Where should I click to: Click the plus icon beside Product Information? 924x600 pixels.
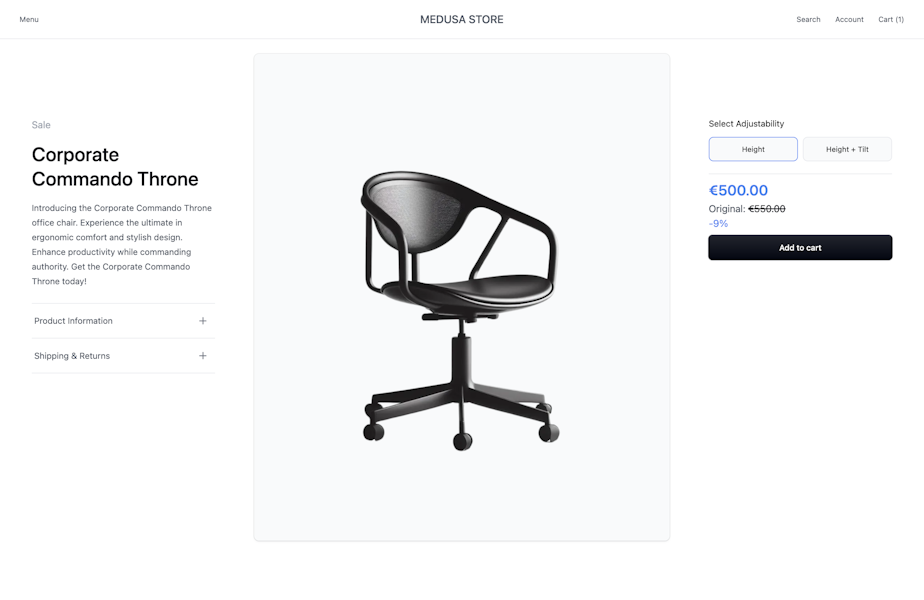coord(203,321)
